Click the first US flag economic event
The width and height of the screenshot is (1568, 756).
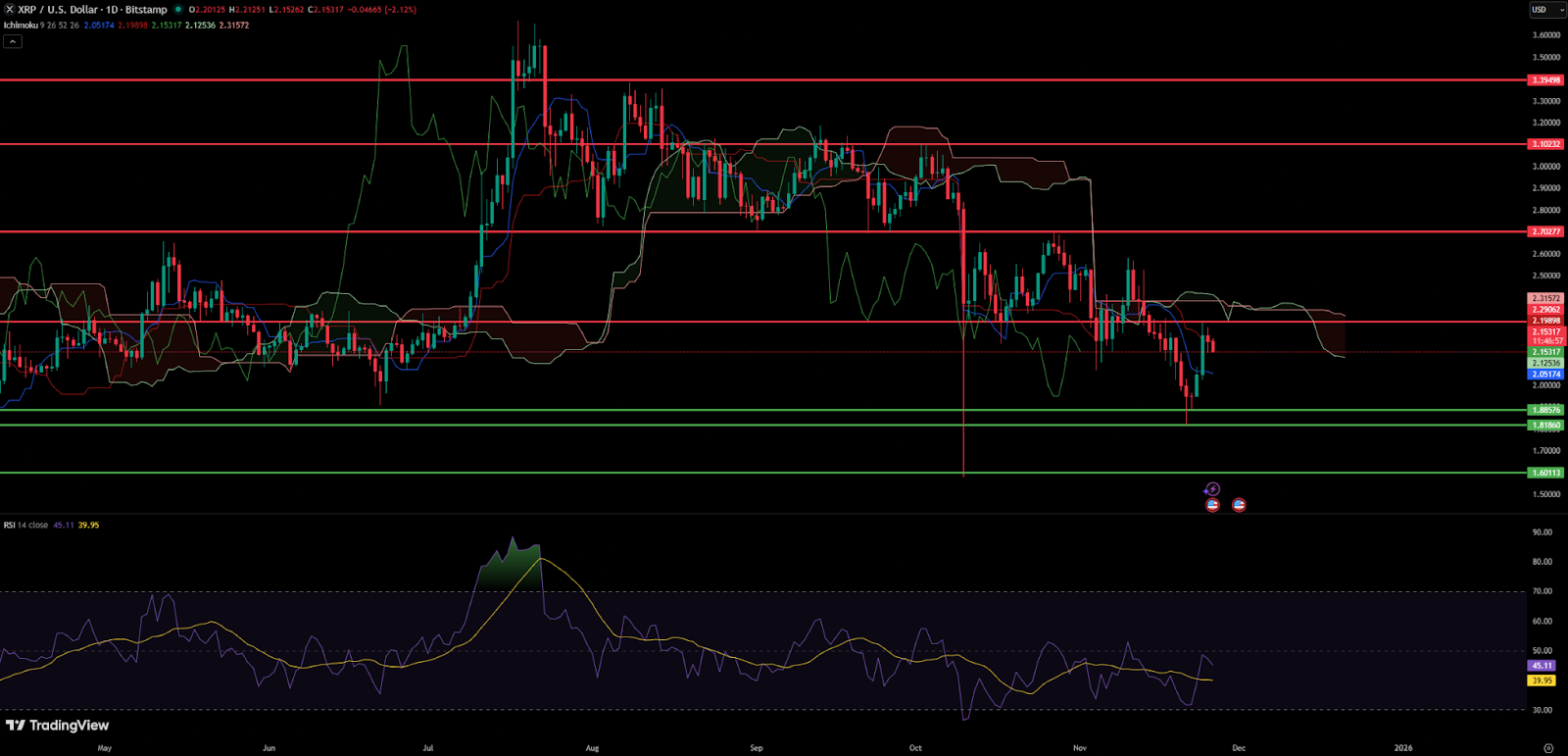(x=1212, y=505)
